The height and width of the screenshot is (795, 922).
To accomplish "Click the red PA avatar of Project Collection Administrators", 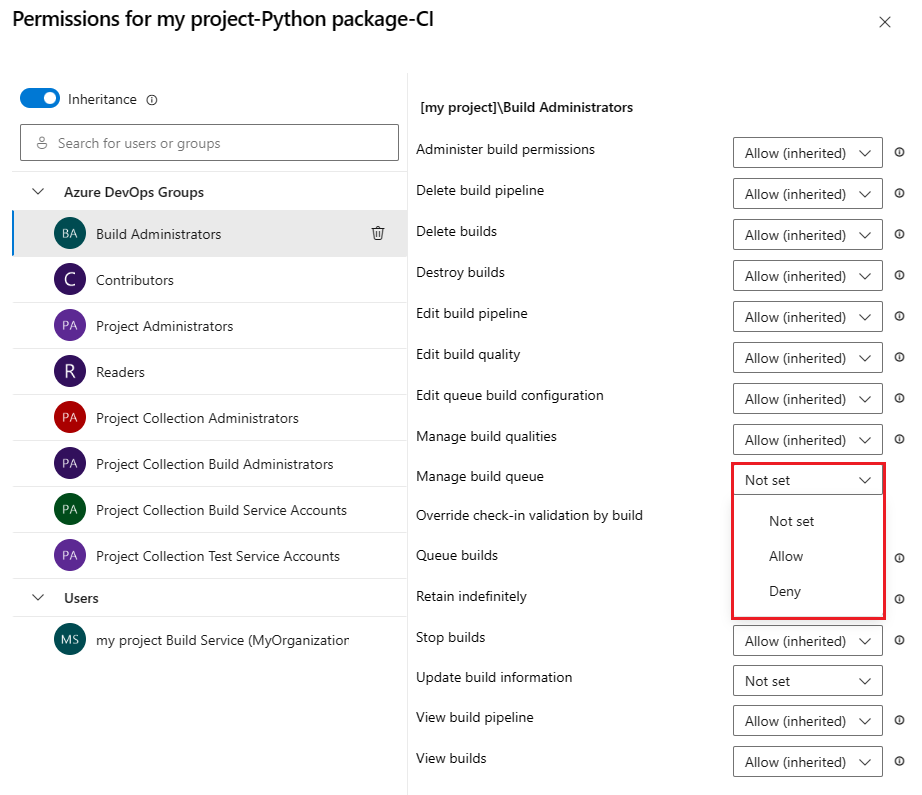I will [x=70, y=417].
